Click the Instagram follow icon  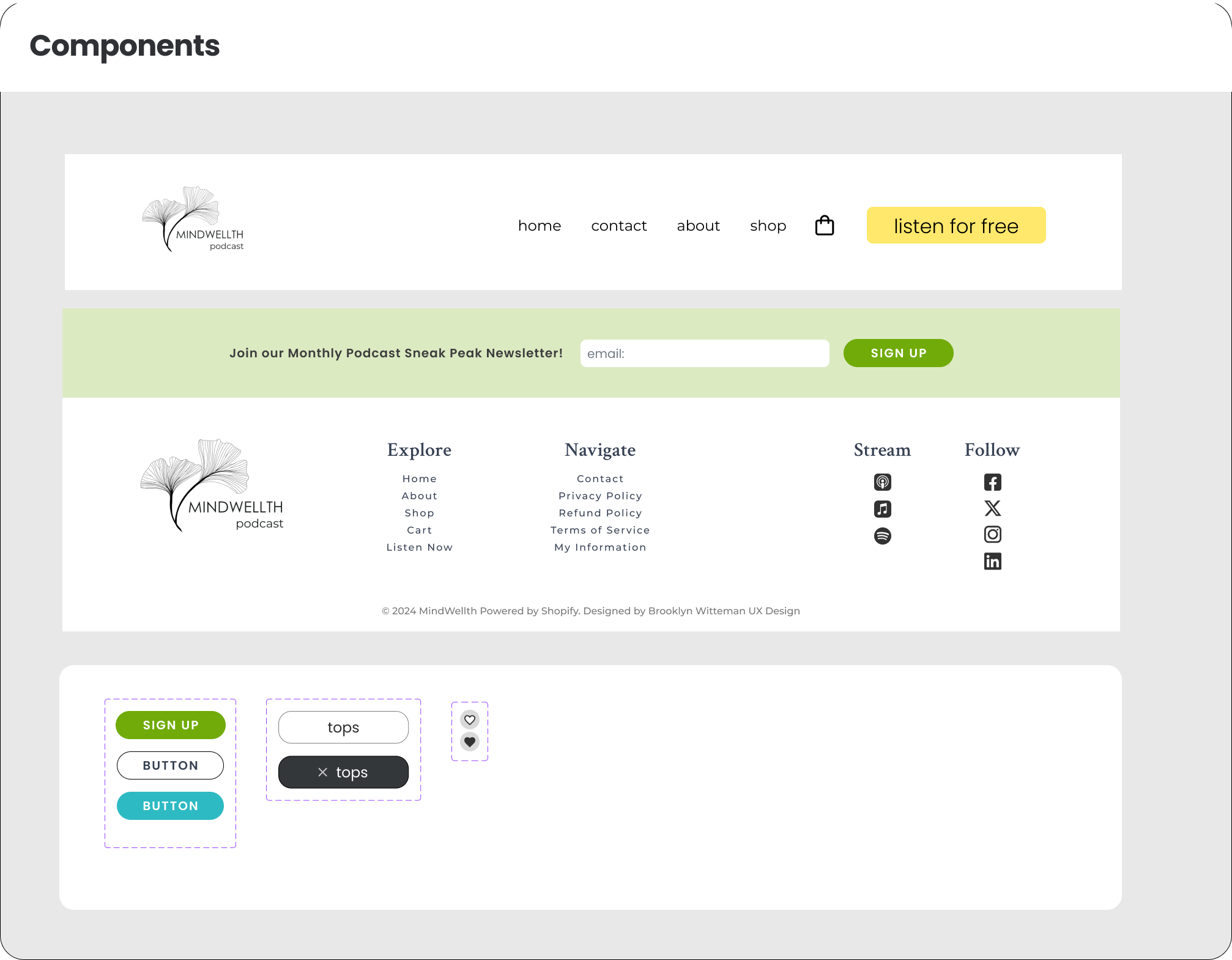tap(992, 535)
